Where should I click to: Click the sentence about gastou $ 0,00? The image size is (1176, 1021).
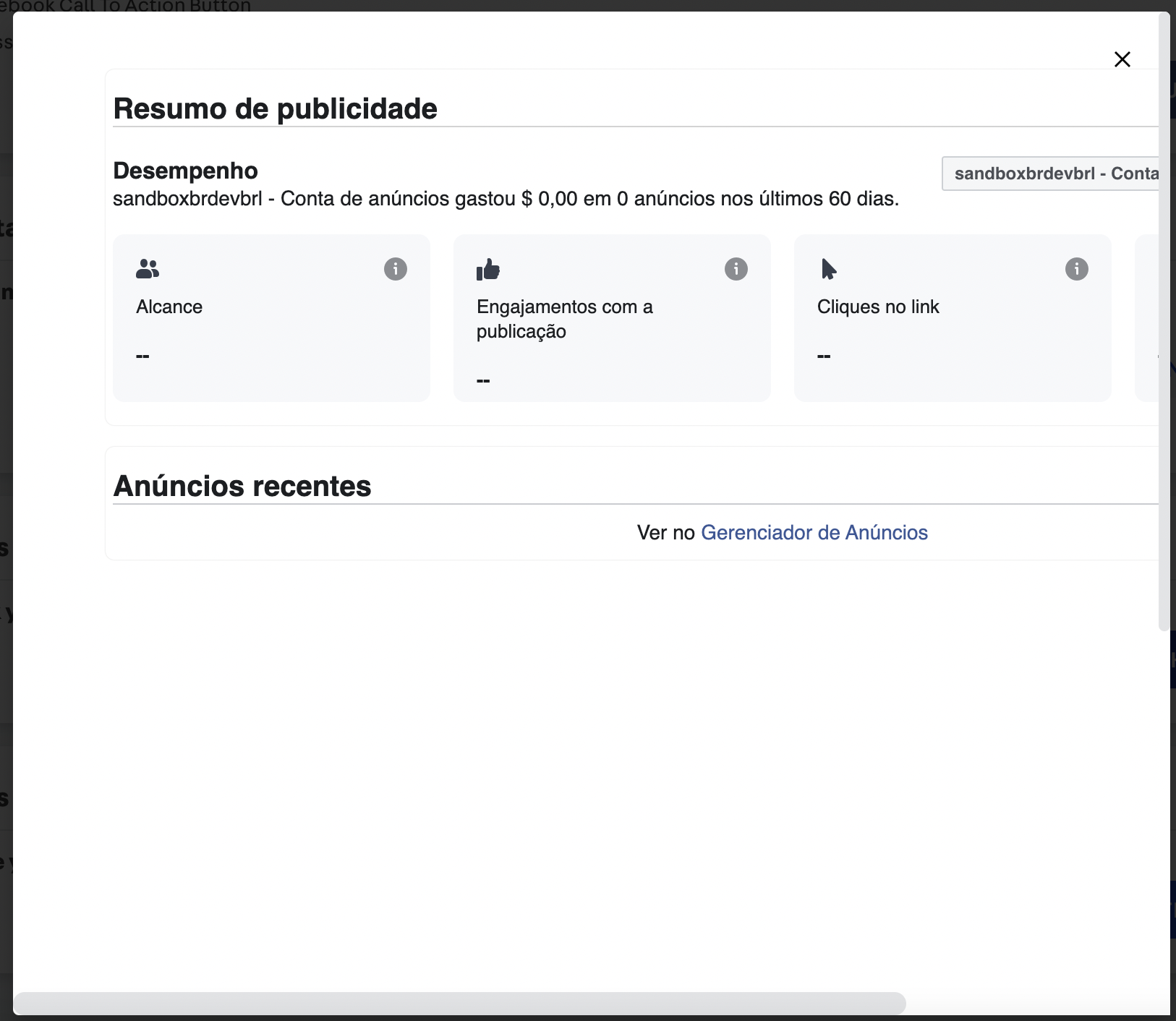[x=506, y=199]
